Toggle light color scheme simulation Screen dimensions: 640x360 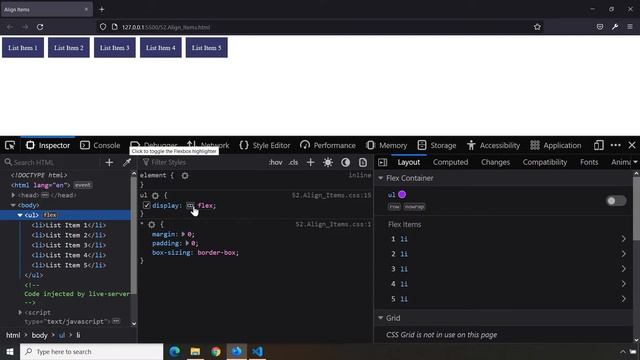[x=328, y=162]
